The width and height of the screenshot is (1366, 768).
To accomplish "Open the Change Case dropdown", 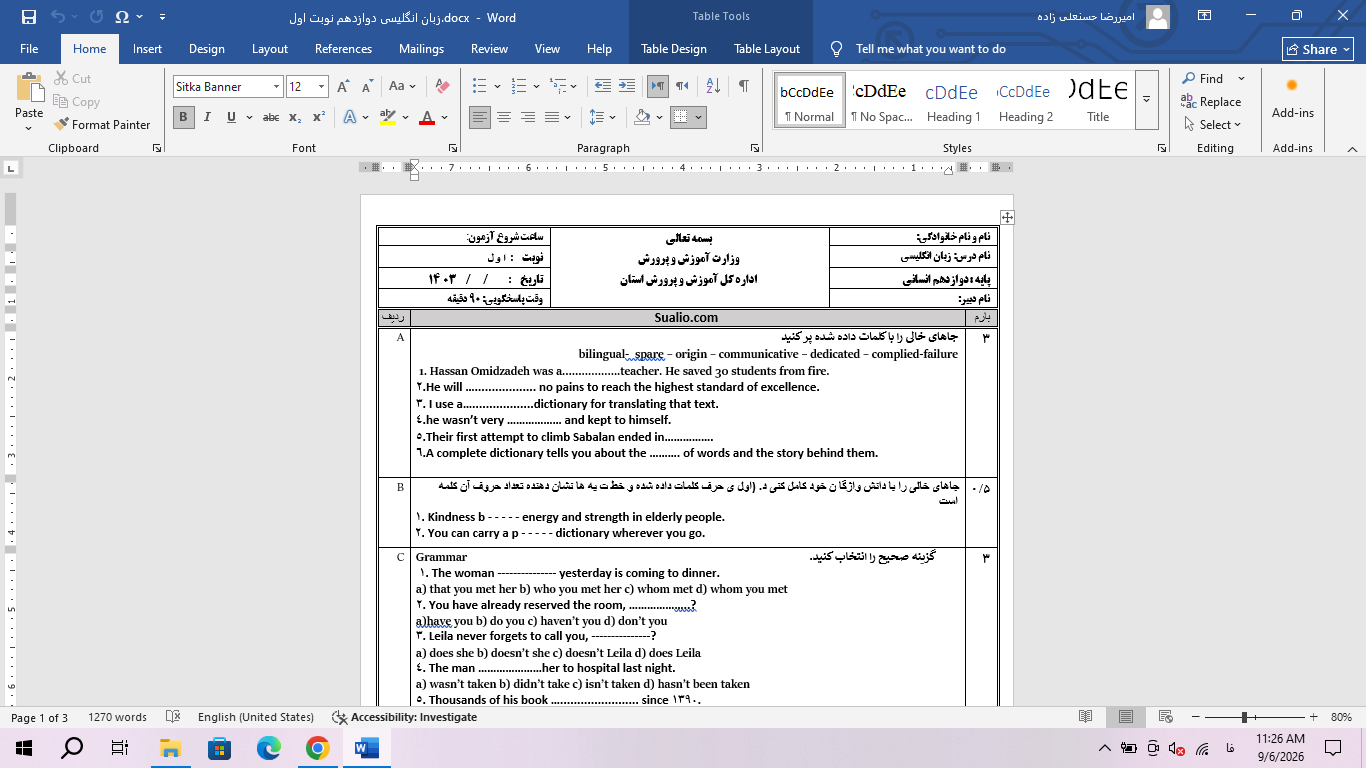I will 402,87.
